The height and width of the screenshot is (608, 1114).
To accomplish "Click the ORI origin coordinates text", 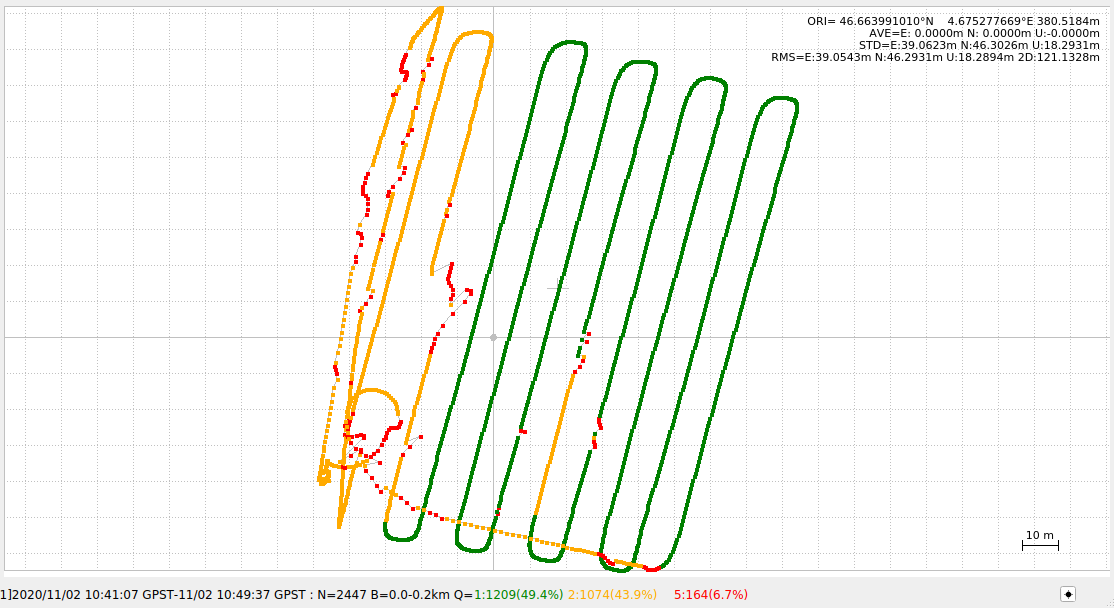I will point(953,21).
